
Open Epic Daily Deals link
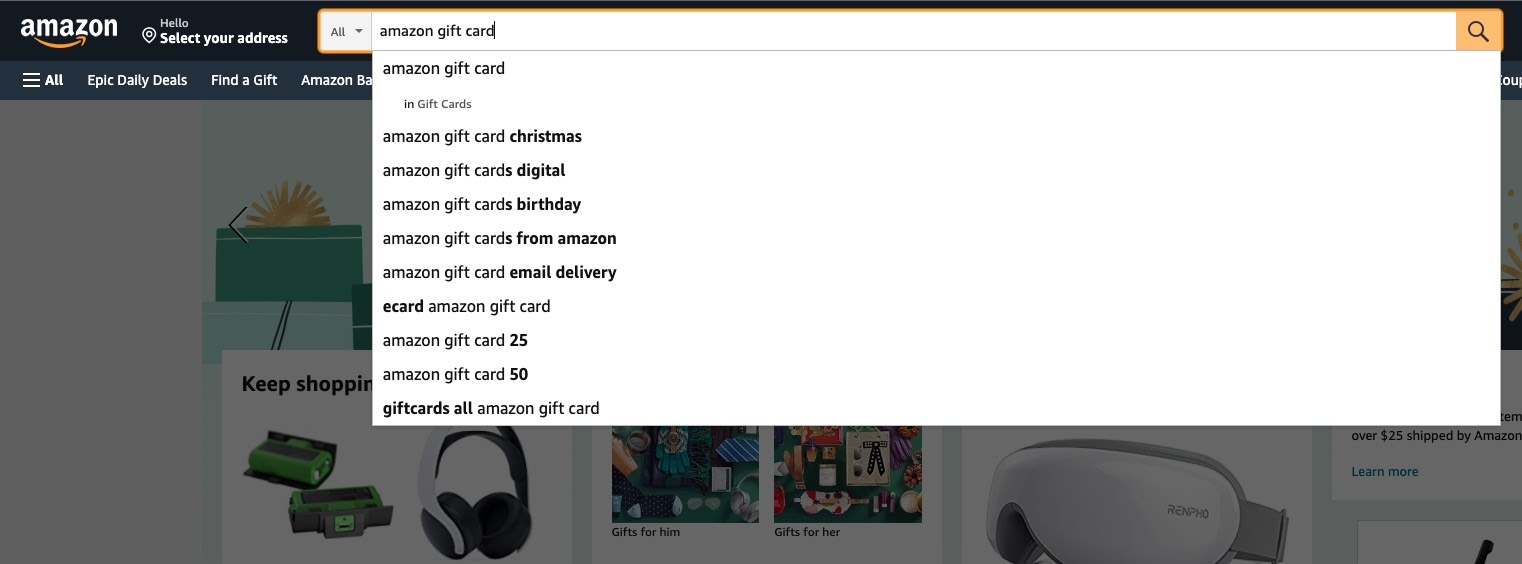tap(137, 80)
